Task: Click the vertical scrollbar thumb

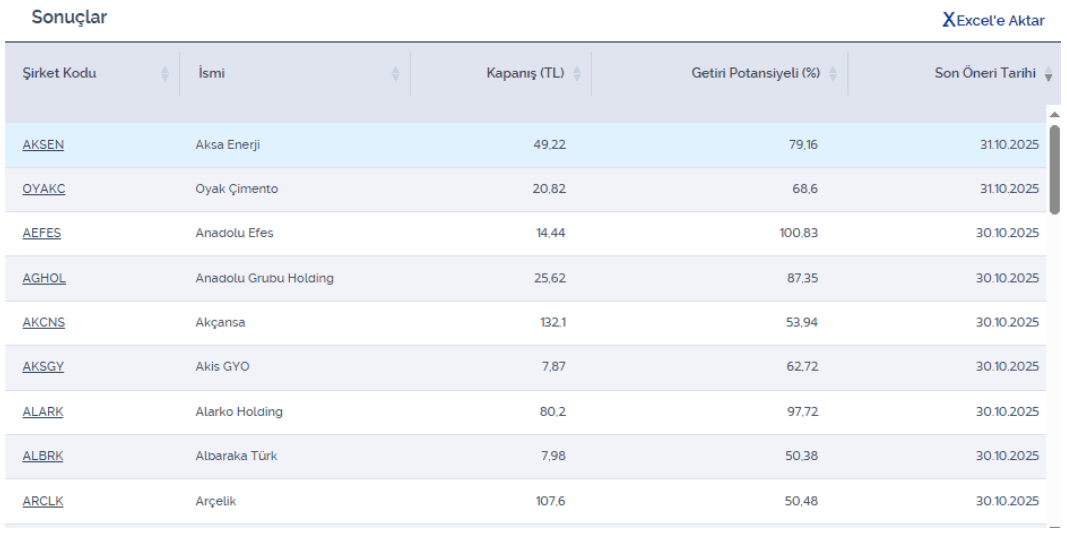Action: (x=1054, y=168)
